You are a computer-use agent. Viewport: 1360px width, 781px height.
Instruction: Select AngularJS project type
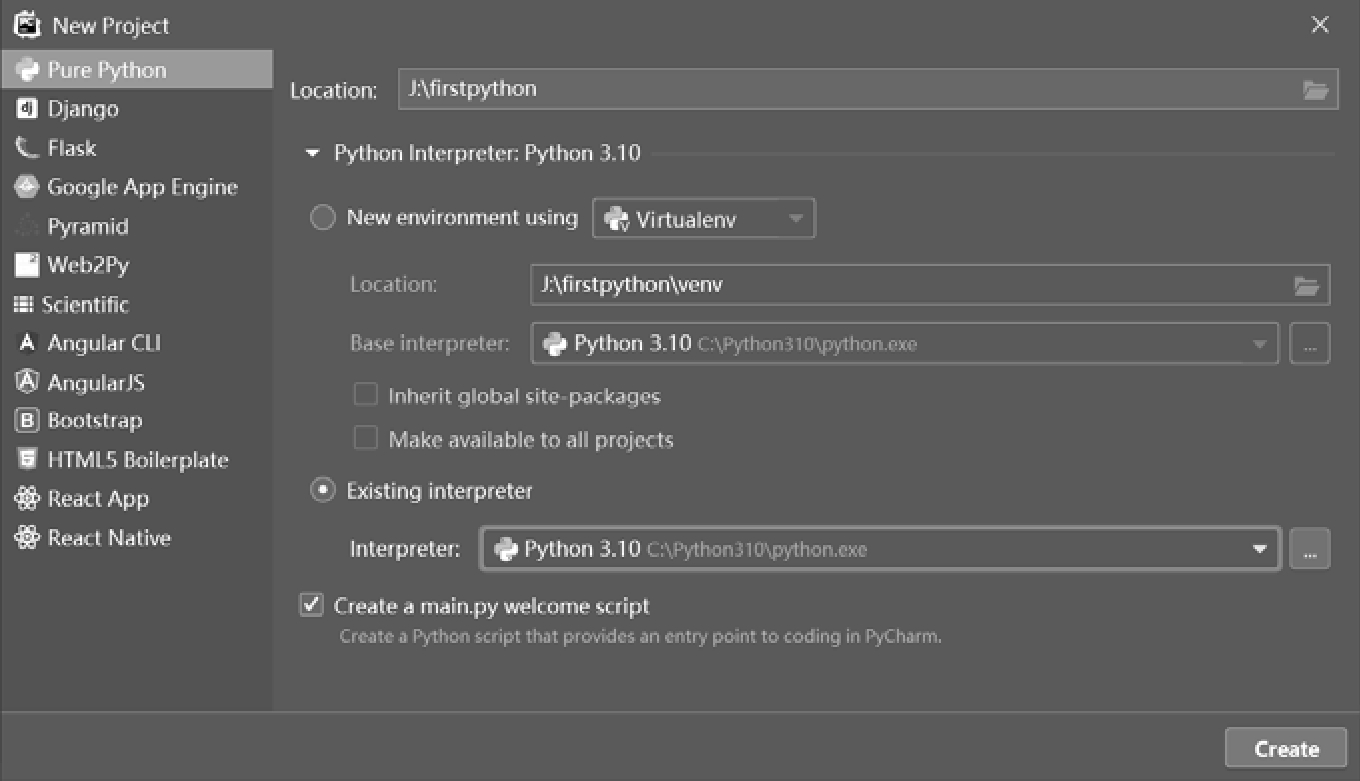[x=136, y=382]
